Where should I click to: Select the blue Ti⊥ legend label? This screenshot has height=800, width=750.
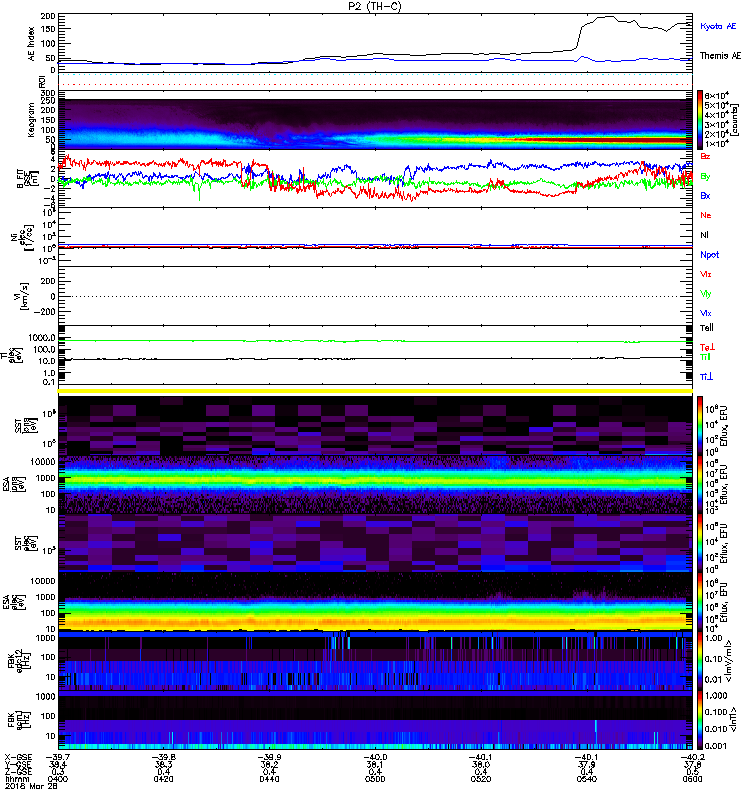point(706,377)
